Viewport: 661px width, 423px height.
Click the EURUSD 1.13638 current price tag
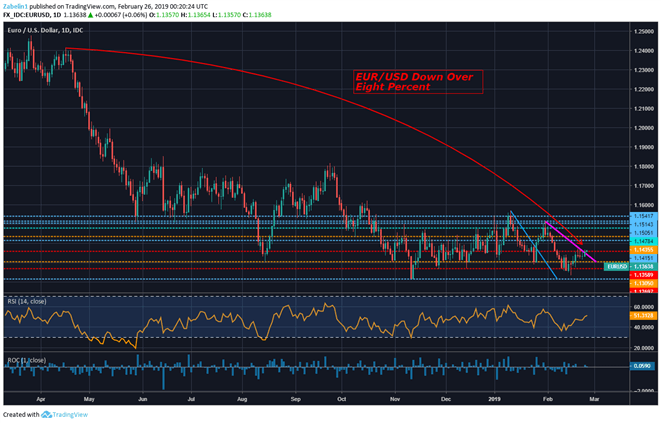coord(629,267)
